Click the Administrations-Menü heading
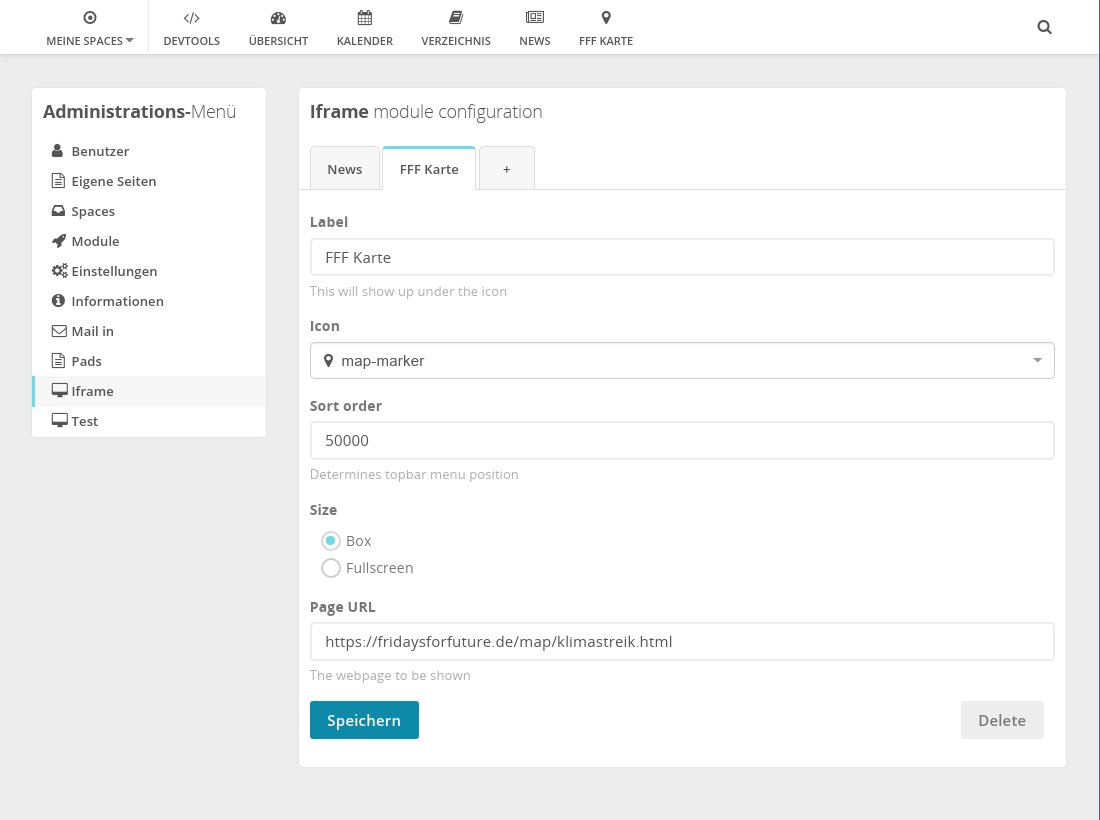This screenshot has height=820, width=1100. pyautogui.click(x=140, y=112)
